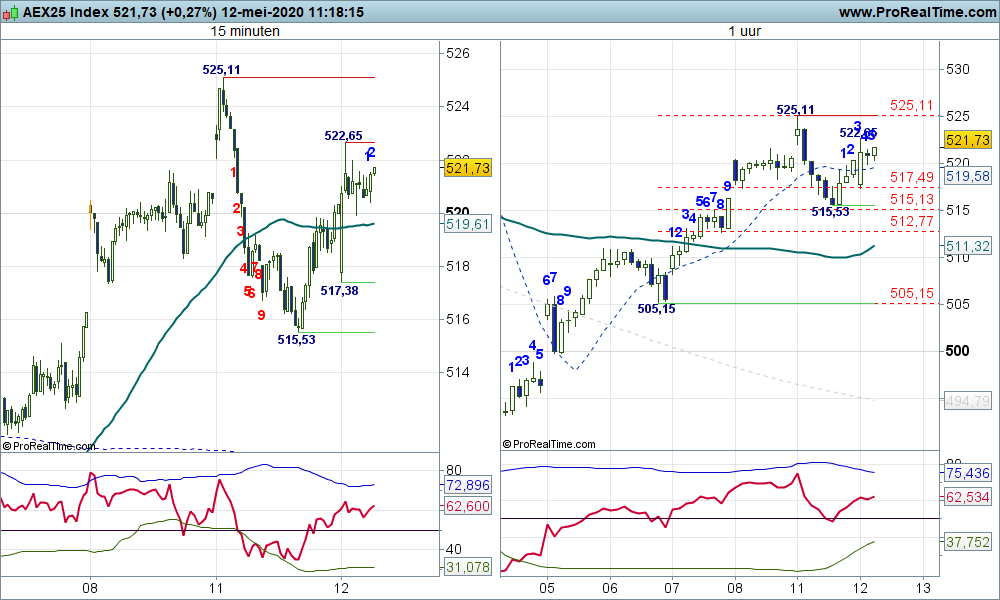Click date label 13 on 1 uur time axis

(922, 587)
